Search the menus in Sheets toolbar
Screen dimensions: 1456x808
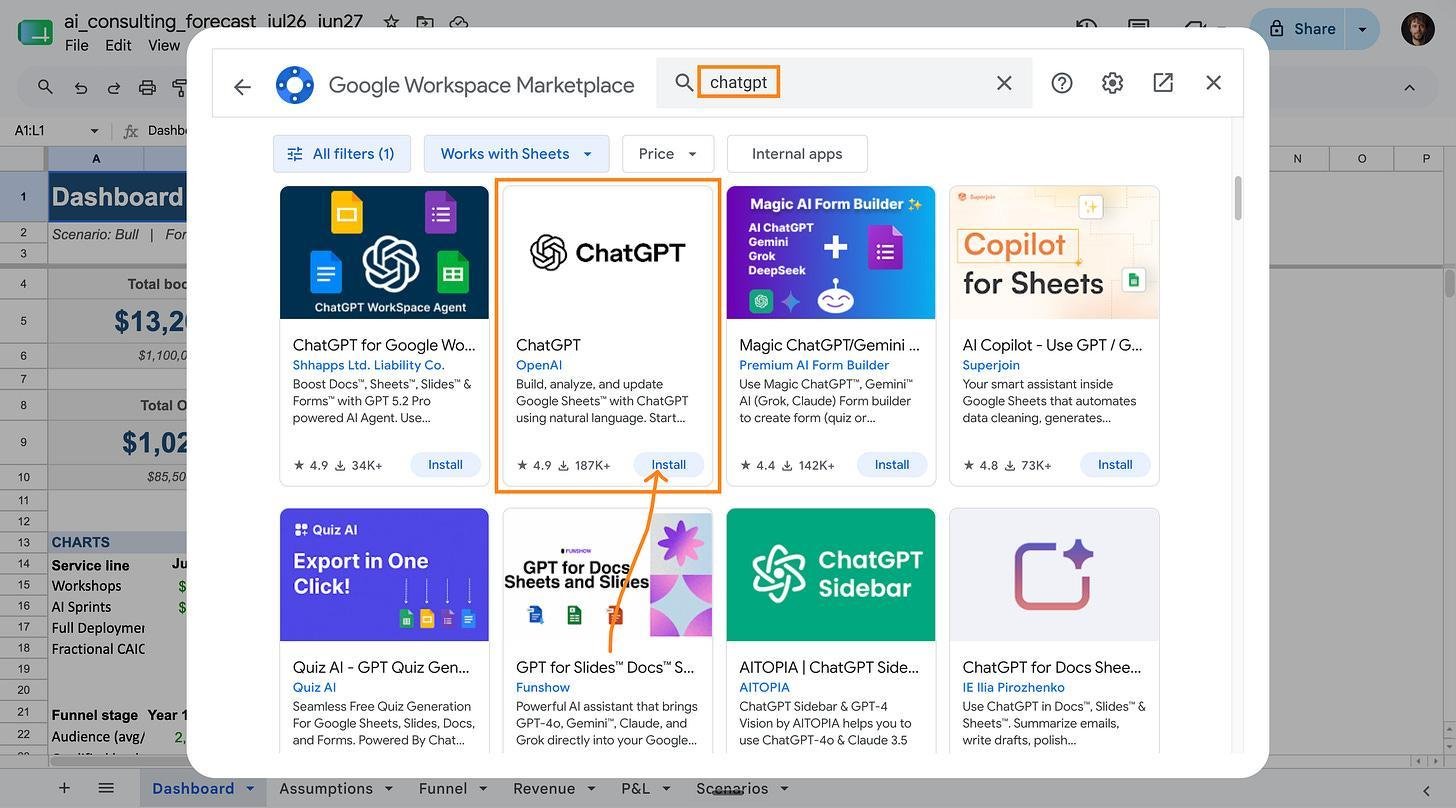pyautogui.click(x=45, y=87)
